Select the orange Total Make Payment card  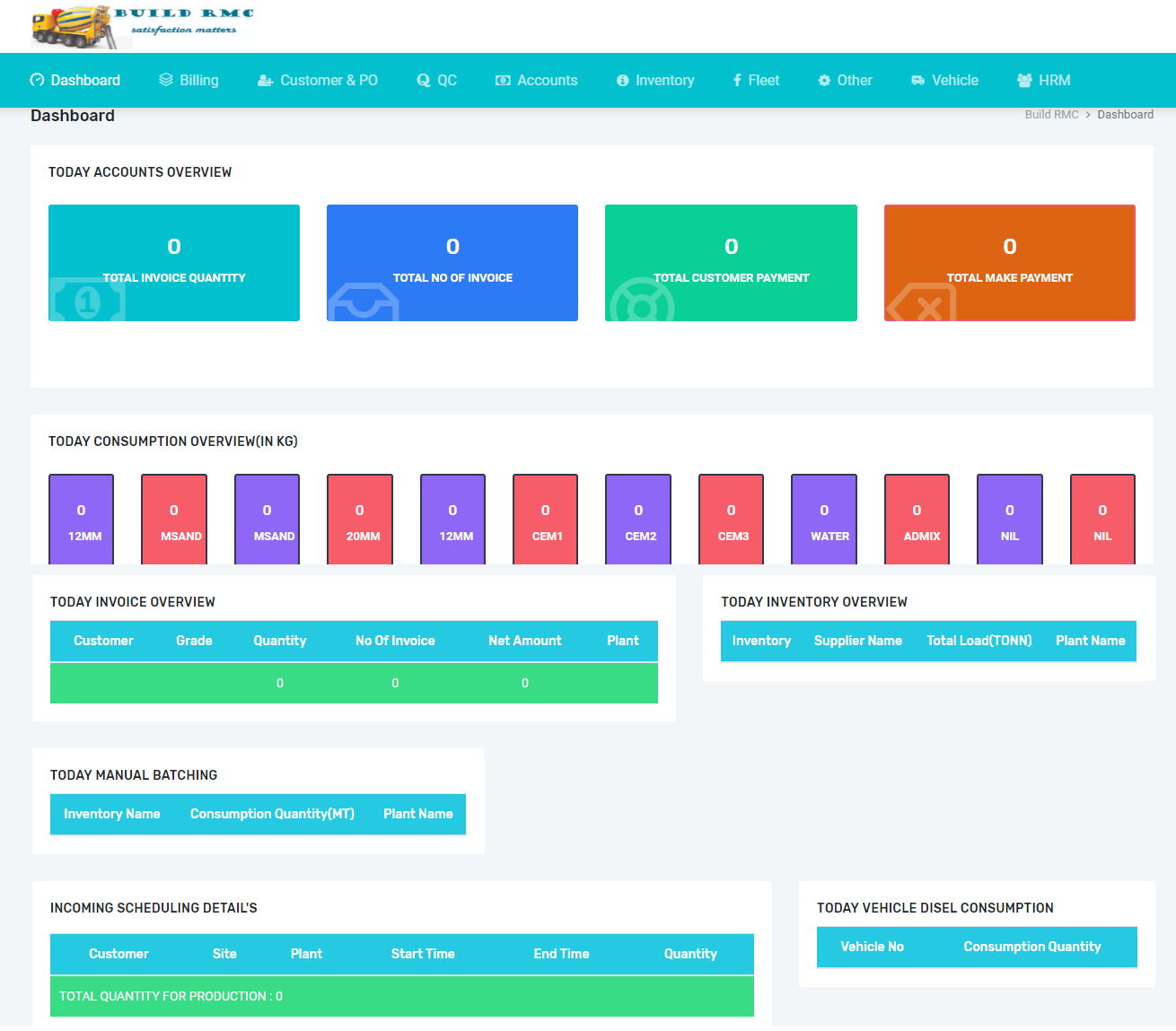click(1009, 263)
